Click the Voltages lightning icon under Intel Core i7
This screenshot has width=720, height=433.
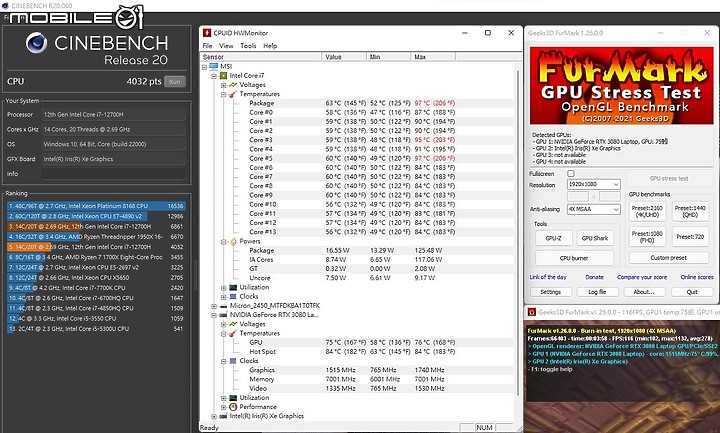pyautogui.click(x=233, y=85)
